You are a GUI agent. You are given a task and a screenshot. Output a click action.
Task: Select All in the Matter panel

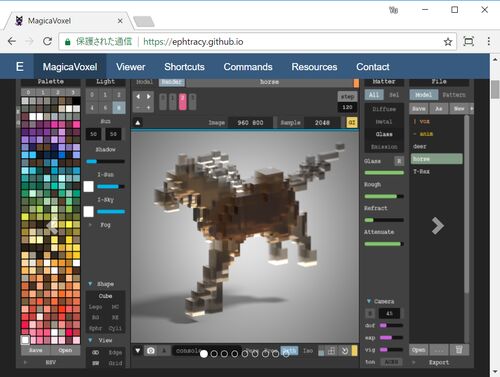(374, 95)
